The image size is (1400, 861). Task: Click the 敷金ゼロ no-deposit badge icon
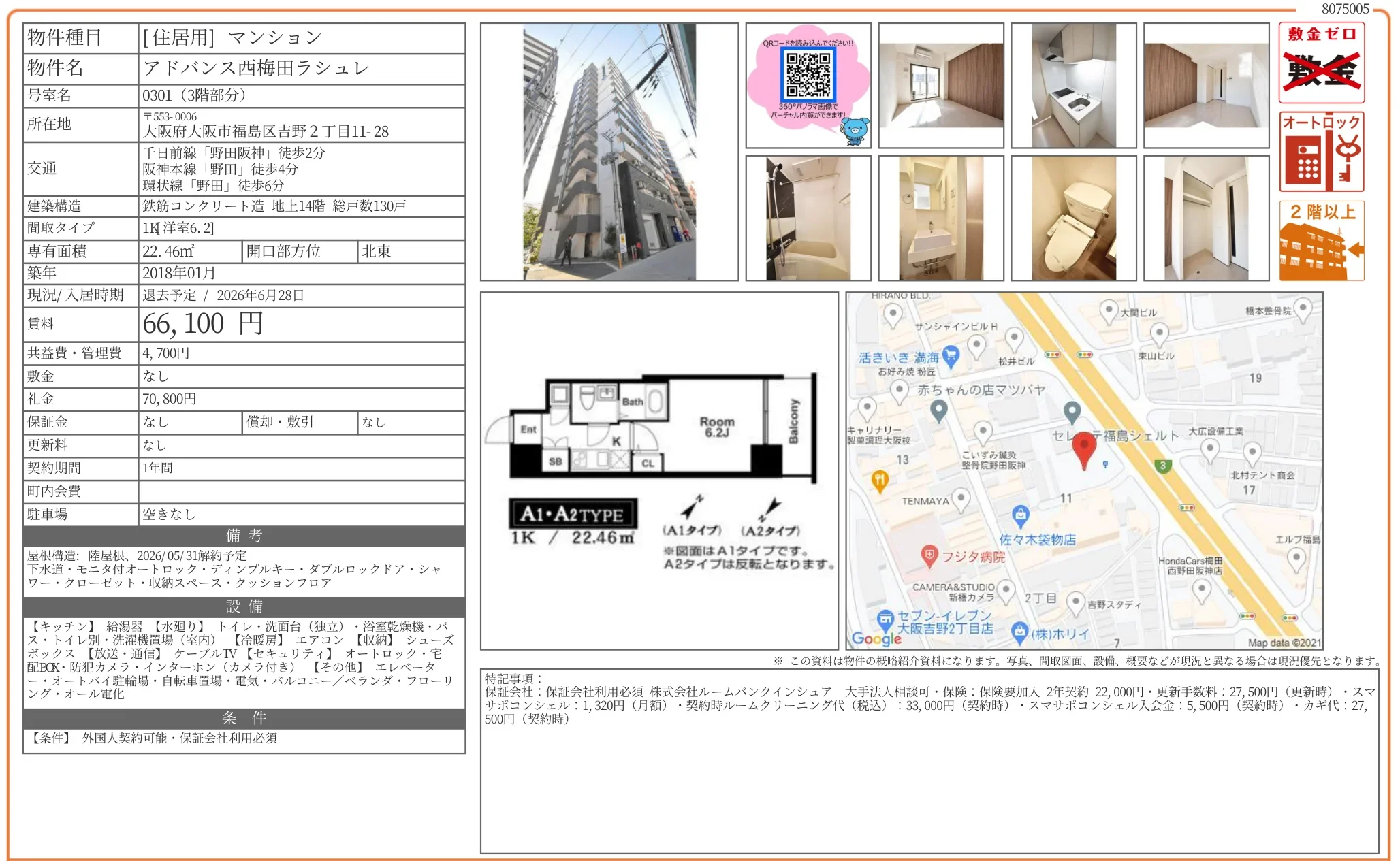tap(1321, 63)
